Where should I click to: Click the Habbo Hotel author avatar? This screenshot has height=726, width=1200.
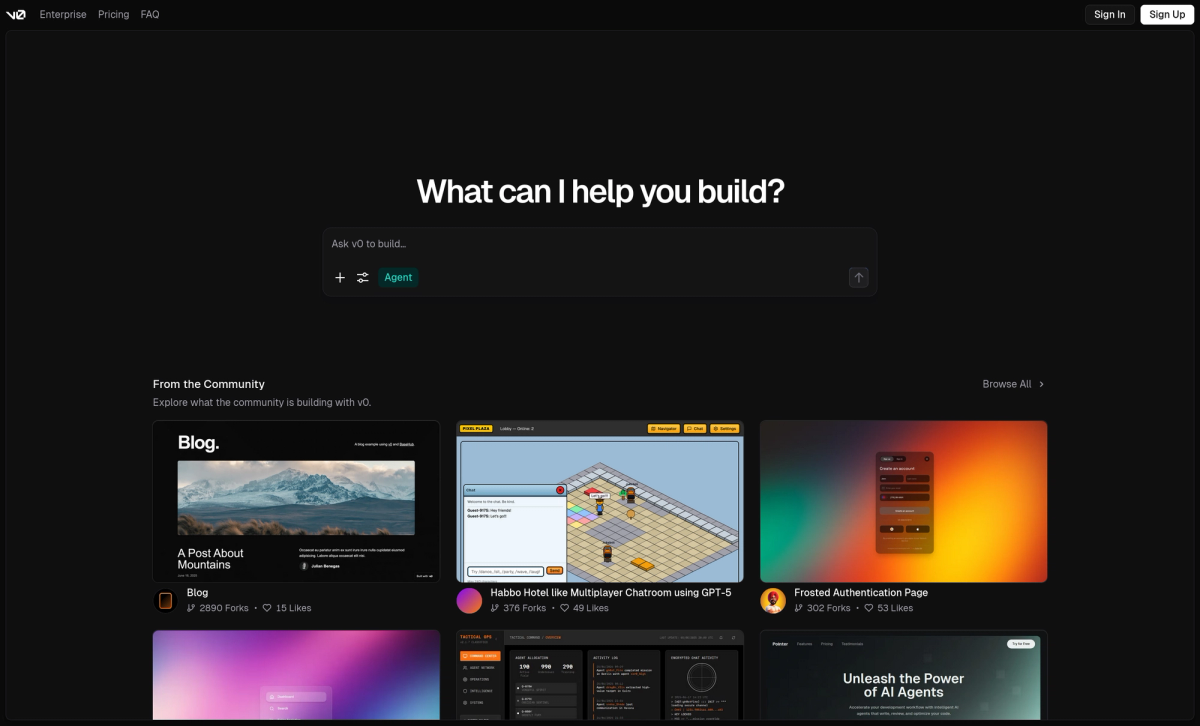469,600
